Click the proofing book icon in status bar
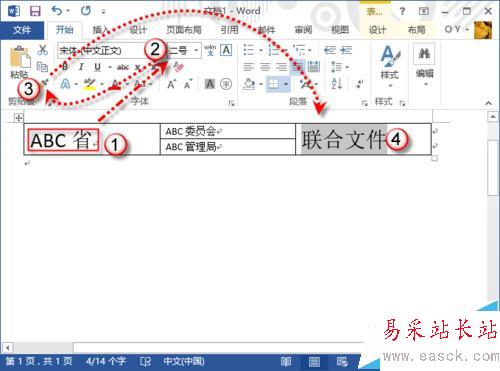 (x=145, y=362)
